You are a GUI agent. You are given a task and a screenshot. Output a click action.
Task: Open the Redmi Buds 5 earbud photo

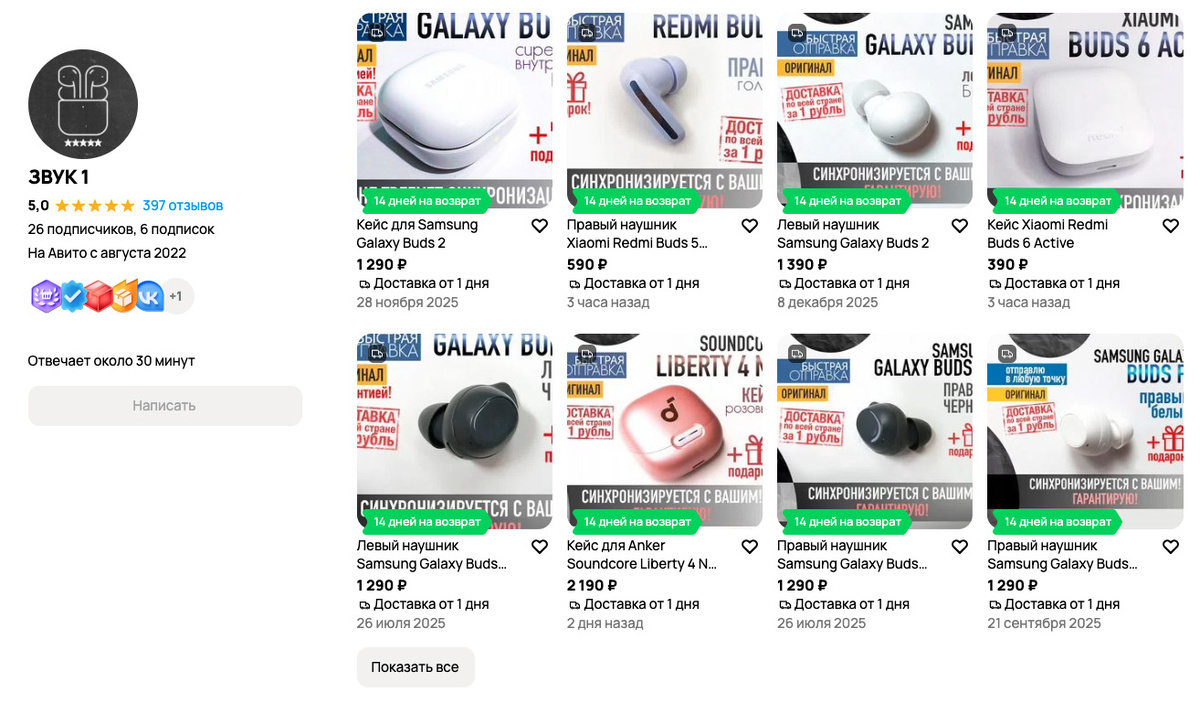pyautogui.click(x=664, y=110)
